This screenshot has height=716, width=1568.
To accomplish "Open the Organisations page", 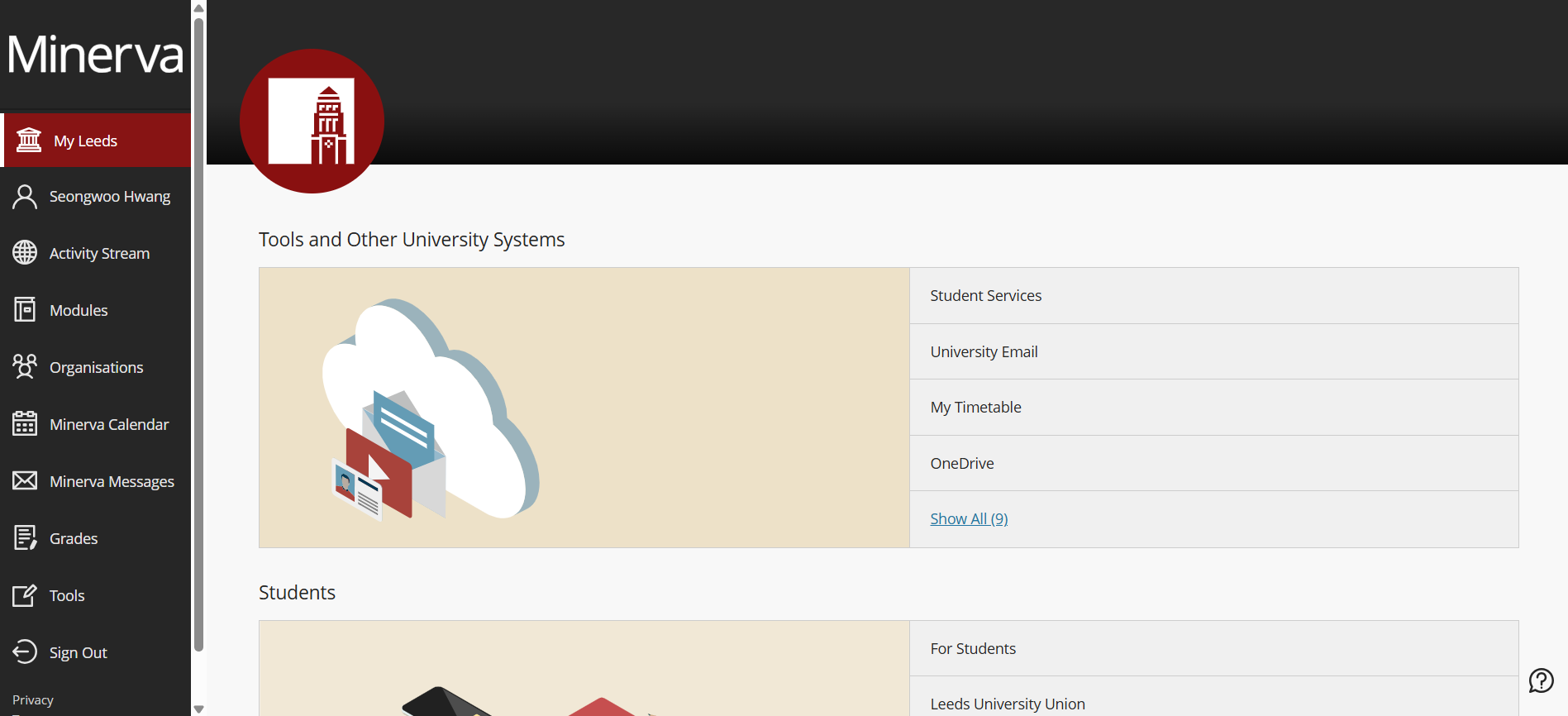I will [x=96, y=367].
